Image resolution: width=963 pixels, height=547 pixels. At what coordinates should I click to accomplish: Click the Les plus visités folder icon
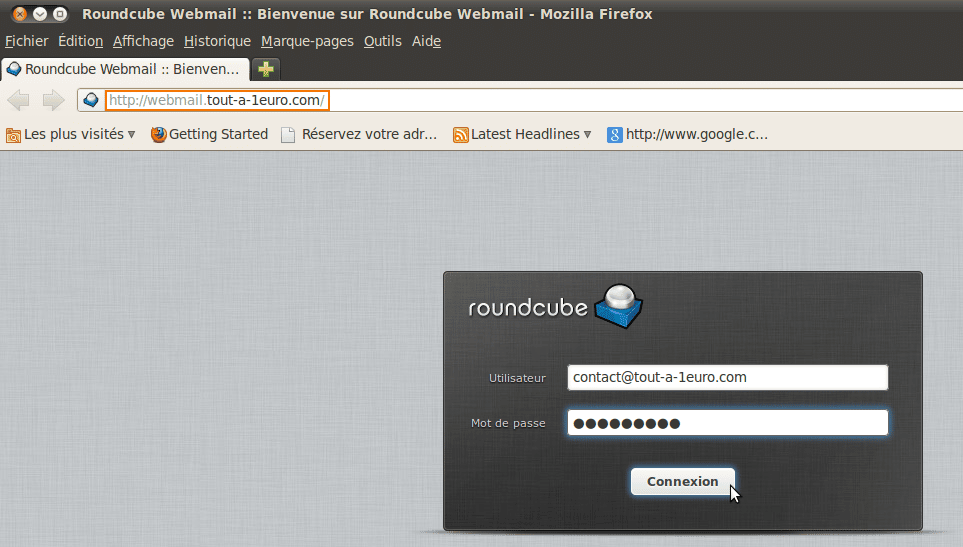point(14,135)
